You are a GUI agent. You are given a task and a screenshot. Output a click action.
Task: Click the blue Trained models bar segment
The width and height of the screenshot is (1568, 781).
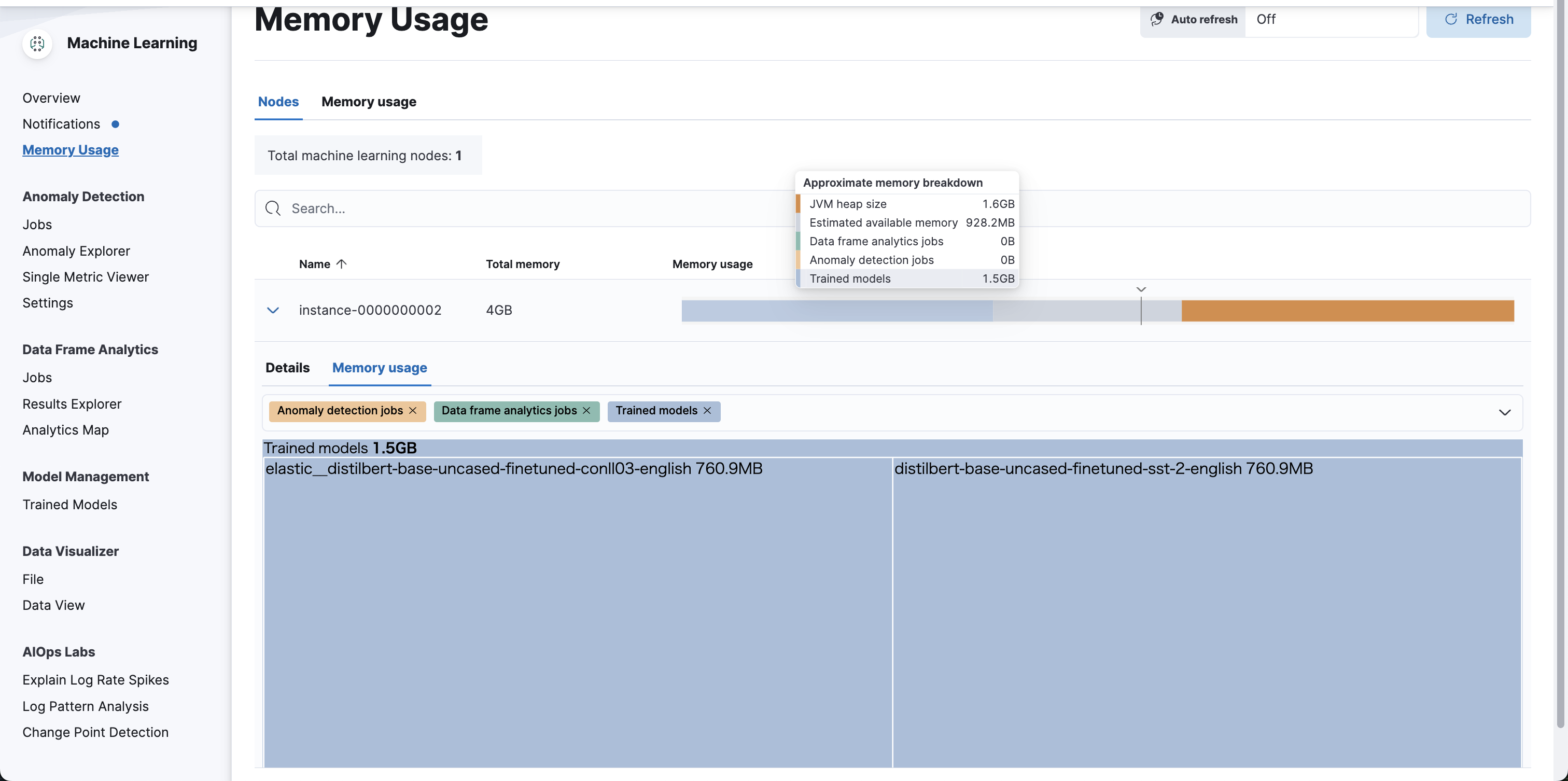[x=836, y=311]
